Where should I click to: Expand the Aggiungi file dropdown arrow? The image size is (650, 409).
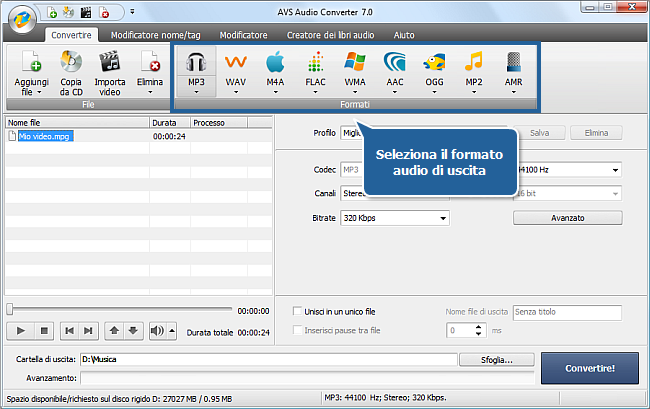(30, 93)
